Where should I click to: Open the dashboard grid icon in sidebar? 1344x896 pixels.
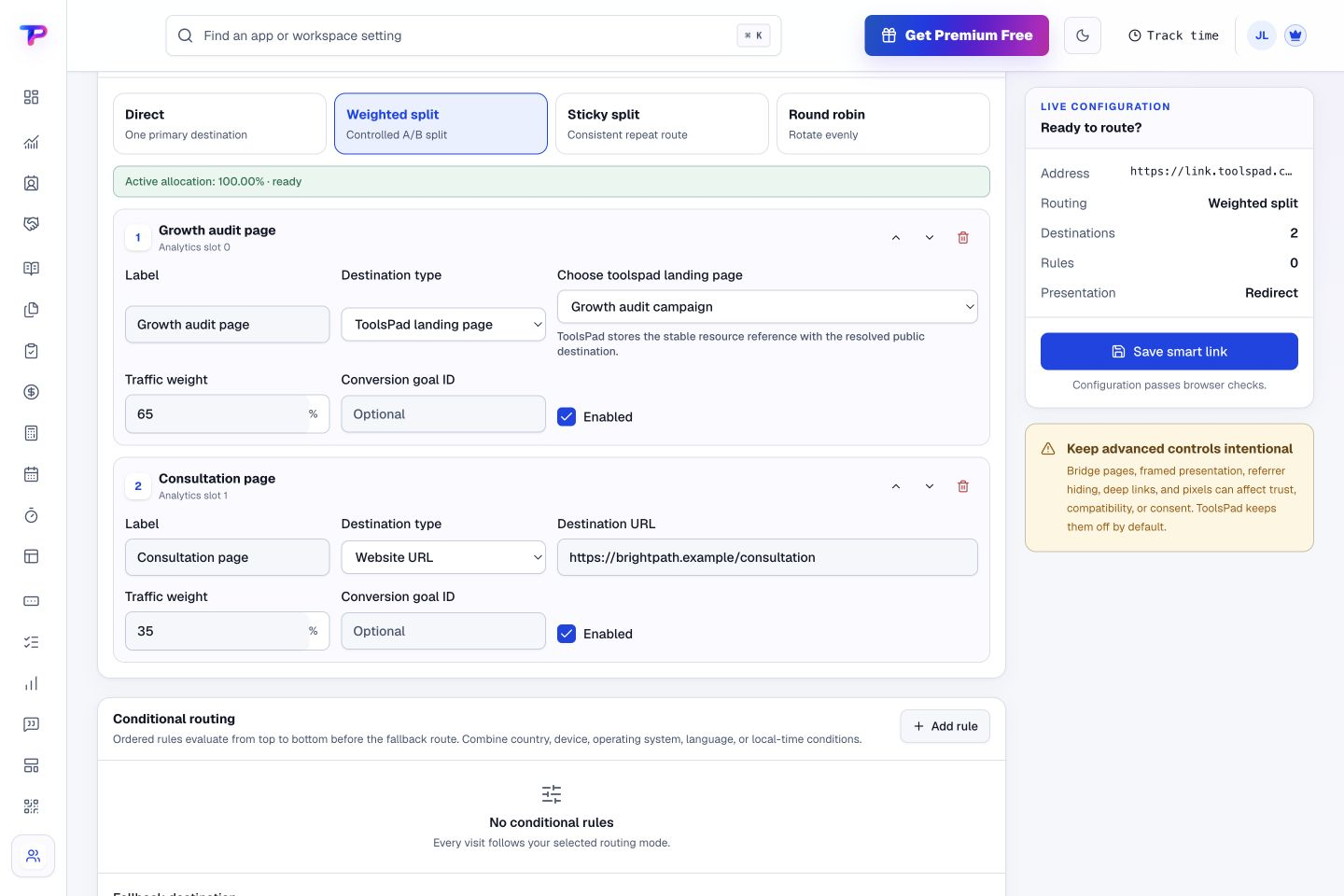click(x=31, y=97)
